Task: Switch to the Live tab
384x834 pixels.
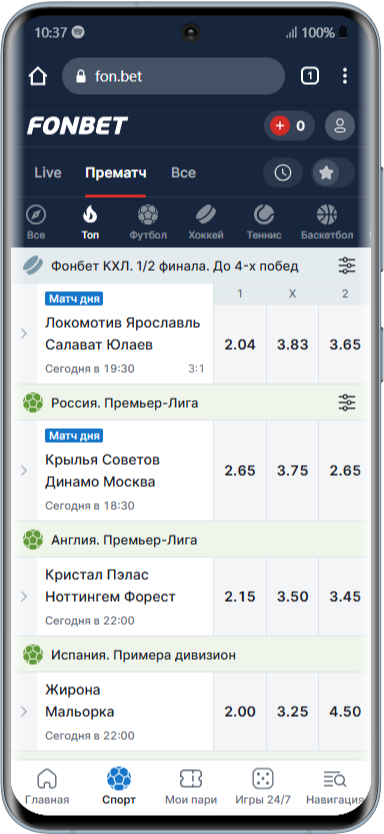Action: tap(48, 173)
